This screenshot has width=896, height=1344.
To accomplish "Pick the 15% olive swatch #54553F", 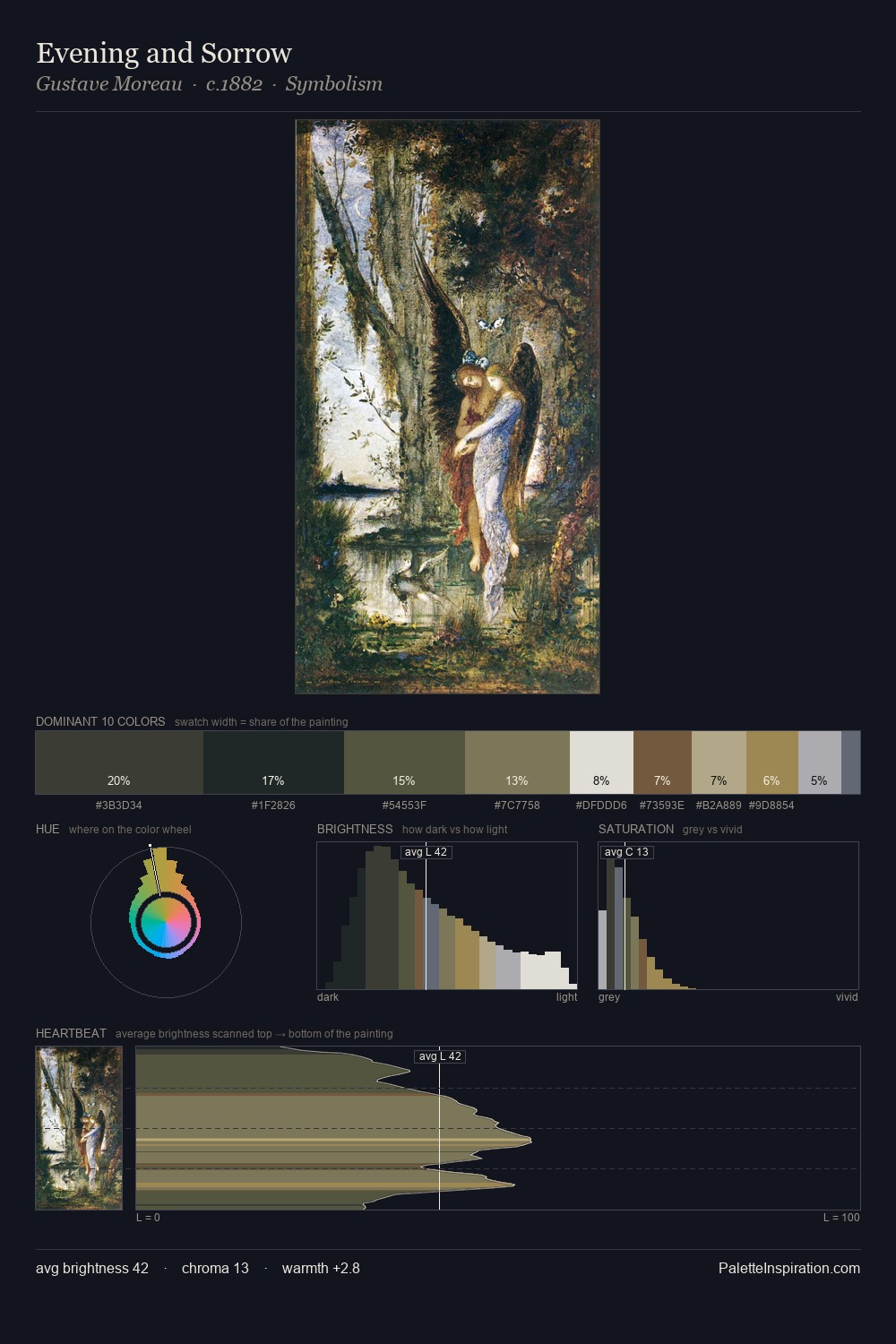I will tap(404, 762).
